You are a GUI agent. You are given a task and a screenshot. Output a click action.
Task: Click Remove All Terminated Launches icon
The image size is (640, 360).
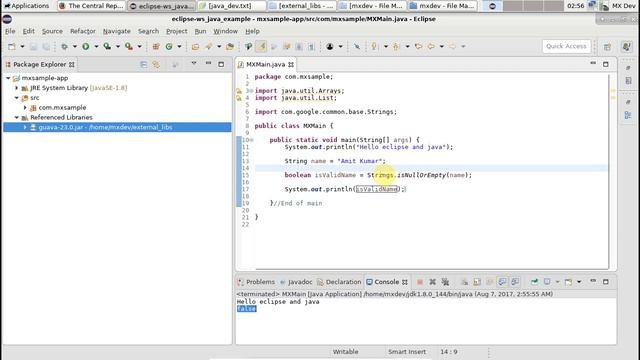445,282
